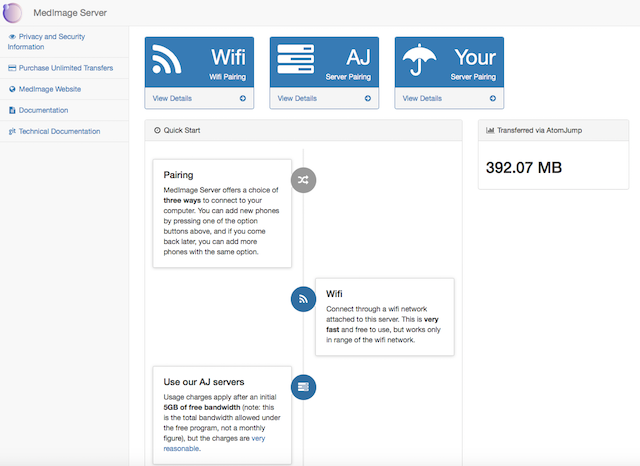This screenshot has width=640, height=466.
Task: Click the MedImage Server title
Action: click(70, 13)
